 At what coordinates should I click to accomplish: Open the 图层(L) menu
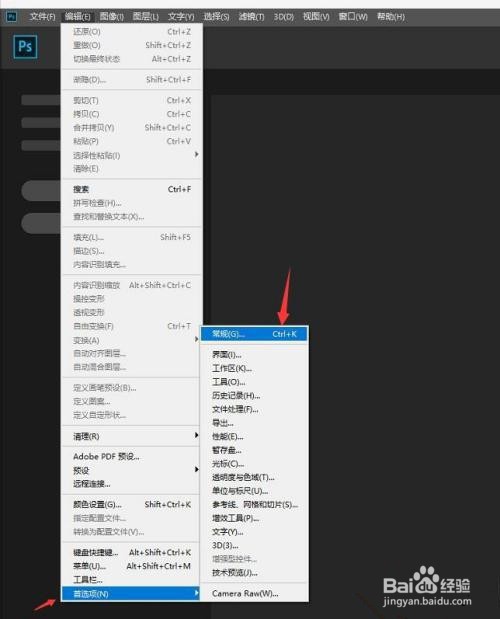[146, 17]
